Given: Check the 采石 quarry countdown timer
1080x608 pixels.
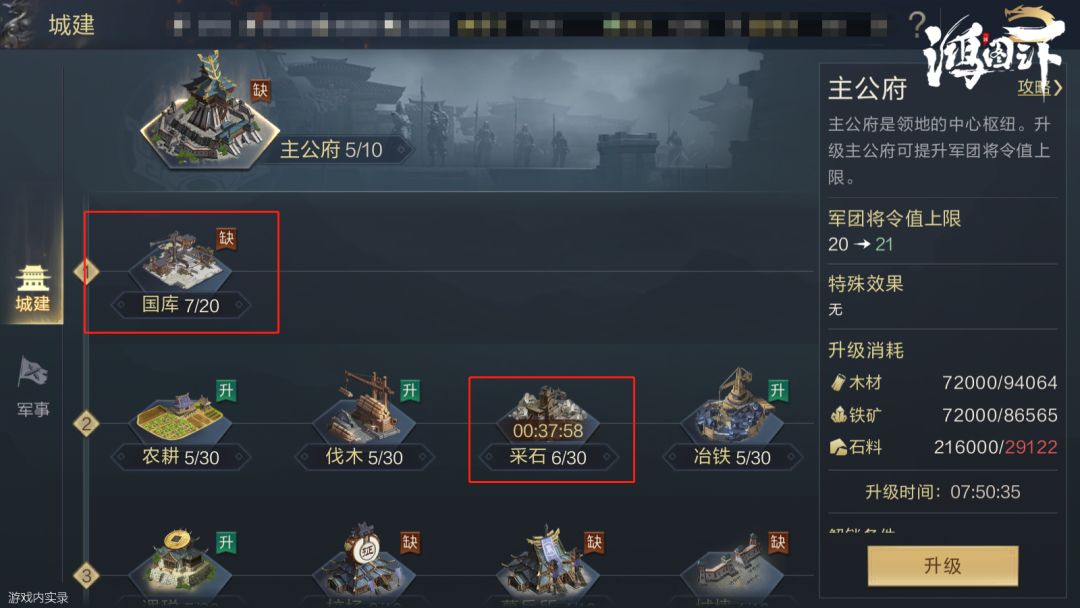Looking at the screenshot, I should click(x=547, y=431).
